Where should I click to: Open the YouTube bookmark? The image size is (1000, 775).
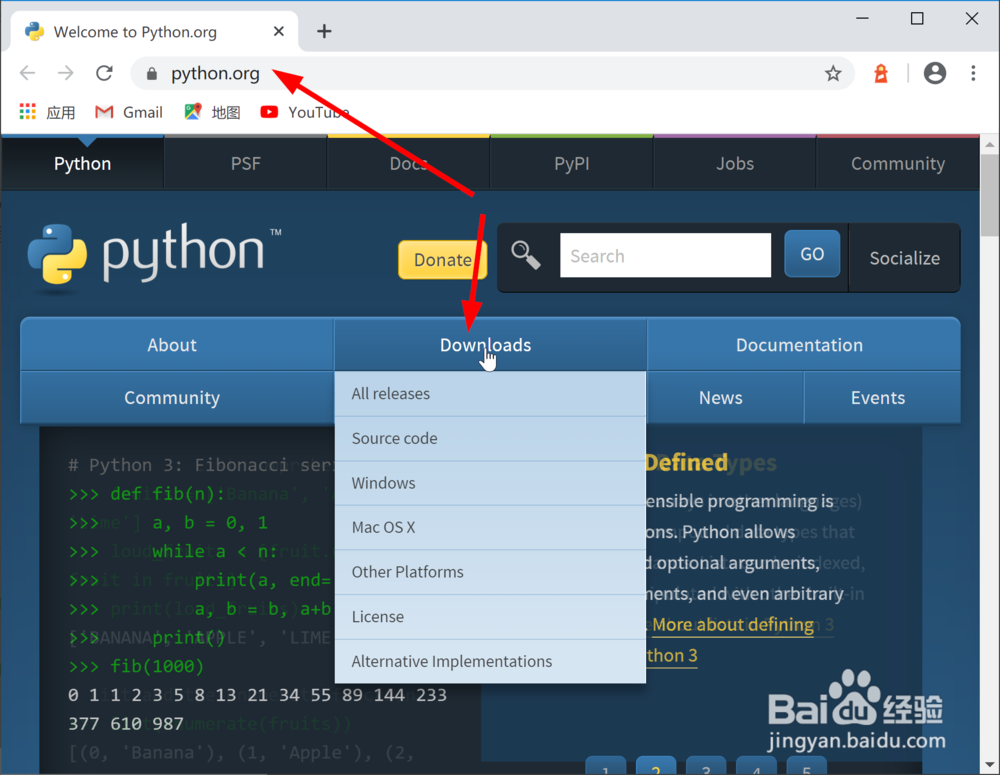[x=305, y=112]
